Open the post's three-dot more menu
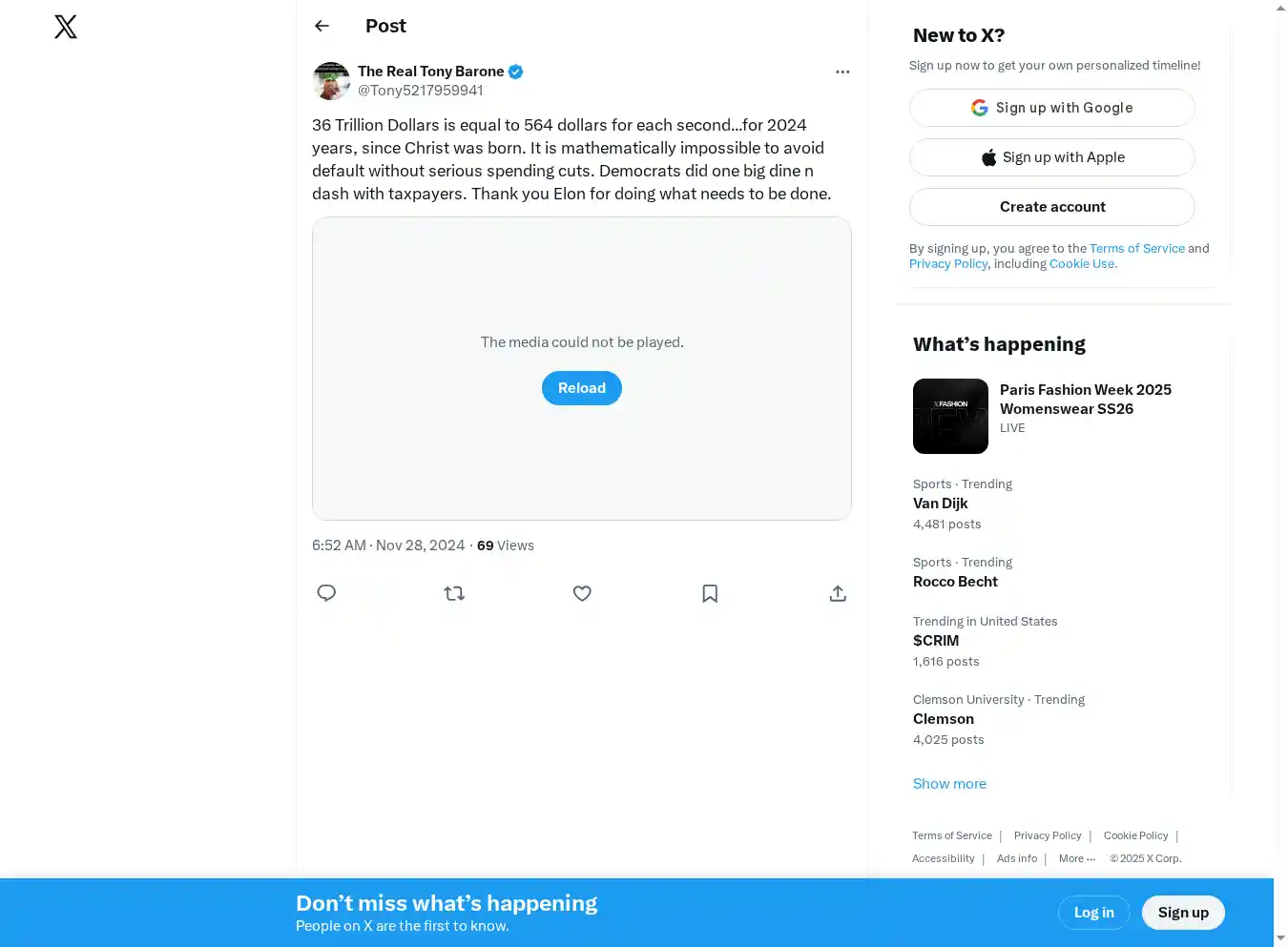Viewport: 1288px width, 947px height. (842, 72)
